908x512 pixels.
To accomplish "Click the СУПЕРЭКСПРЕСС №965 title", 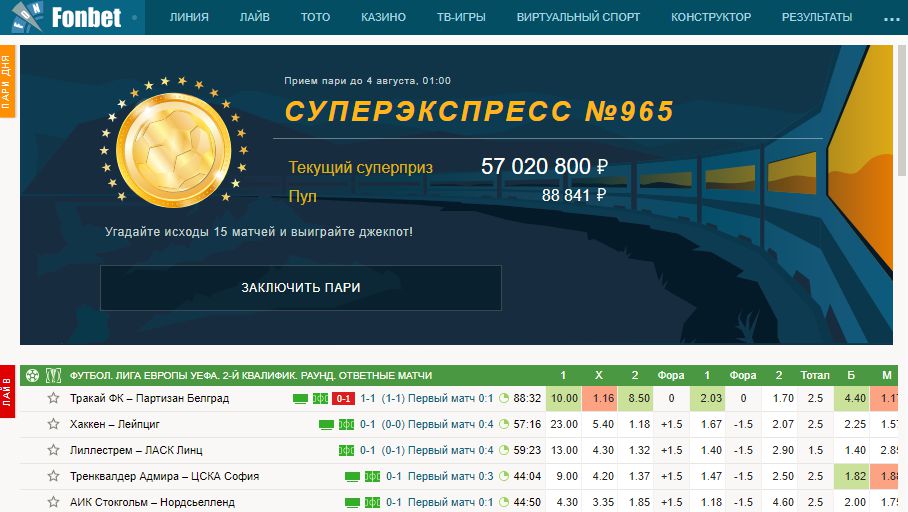I will [x=479, y=111].
